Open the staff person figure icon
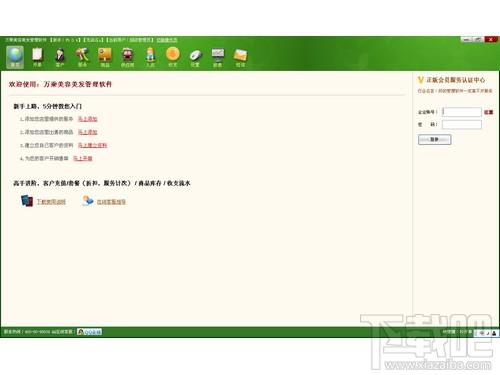500x375 pixels. (x=150, y=57)
